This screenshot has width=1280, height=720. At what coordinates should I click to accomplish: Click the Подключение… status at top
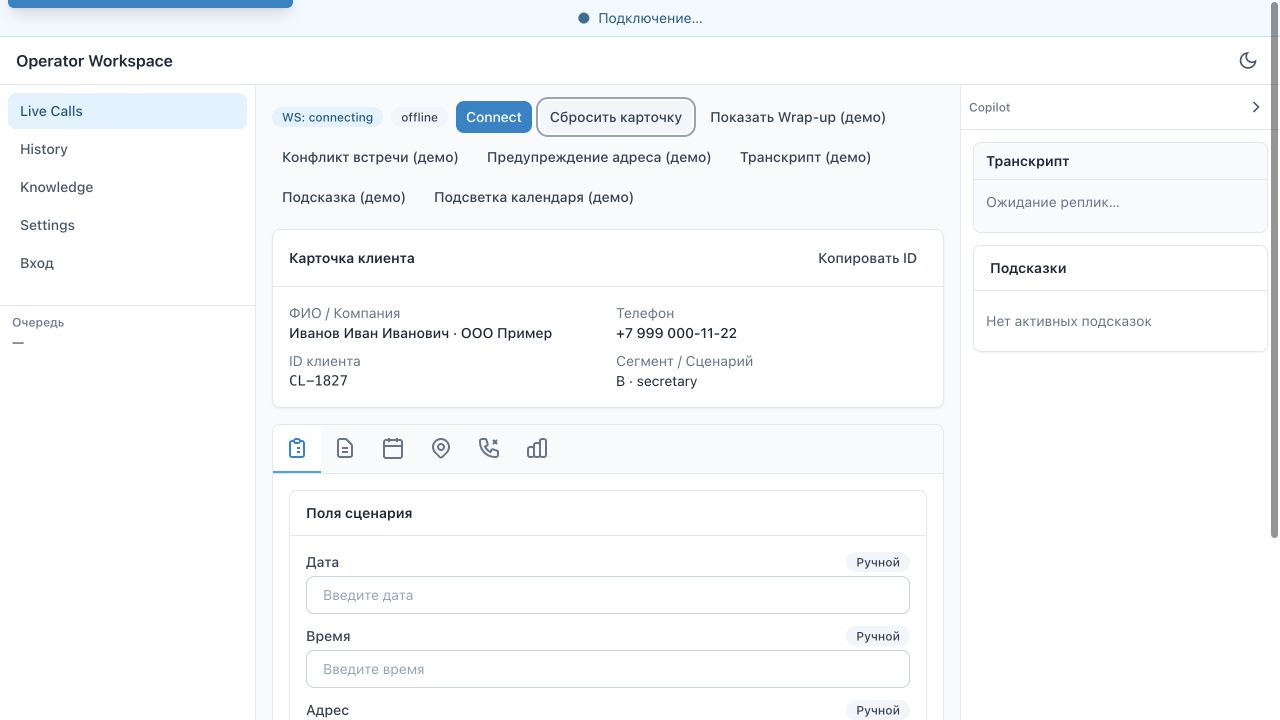[x=640, y=18]
